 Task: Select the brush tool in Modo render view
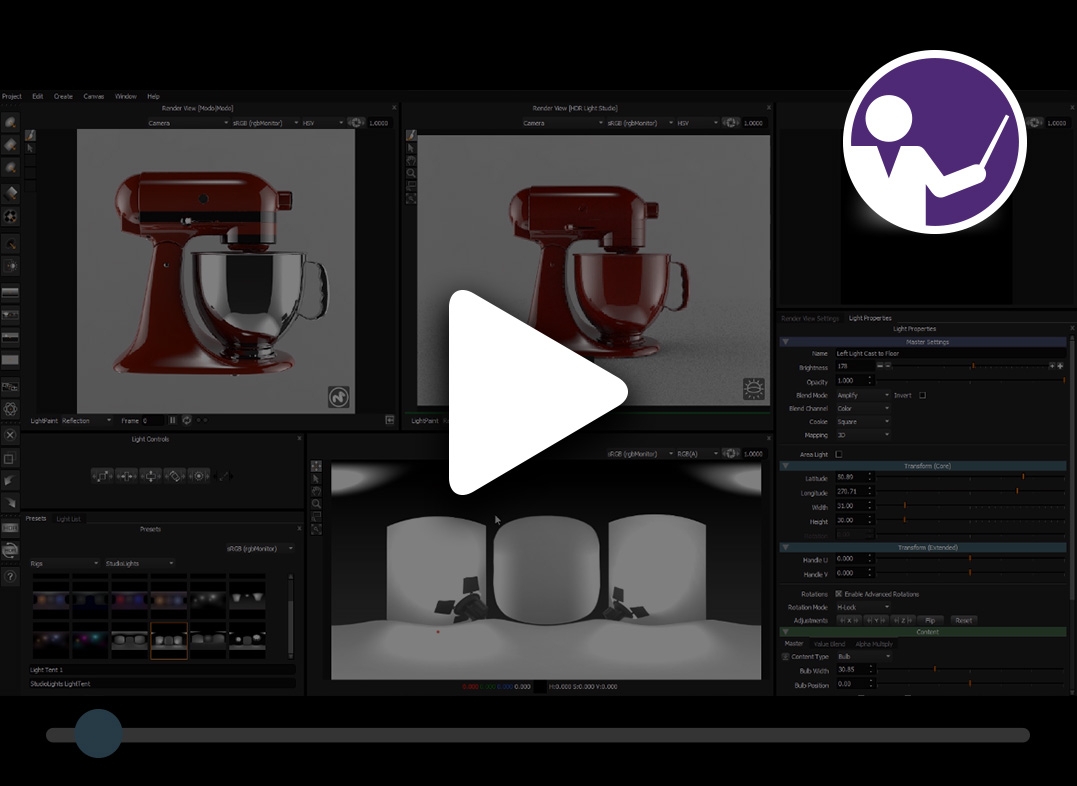pyautogui.click(x=30, y=135)
